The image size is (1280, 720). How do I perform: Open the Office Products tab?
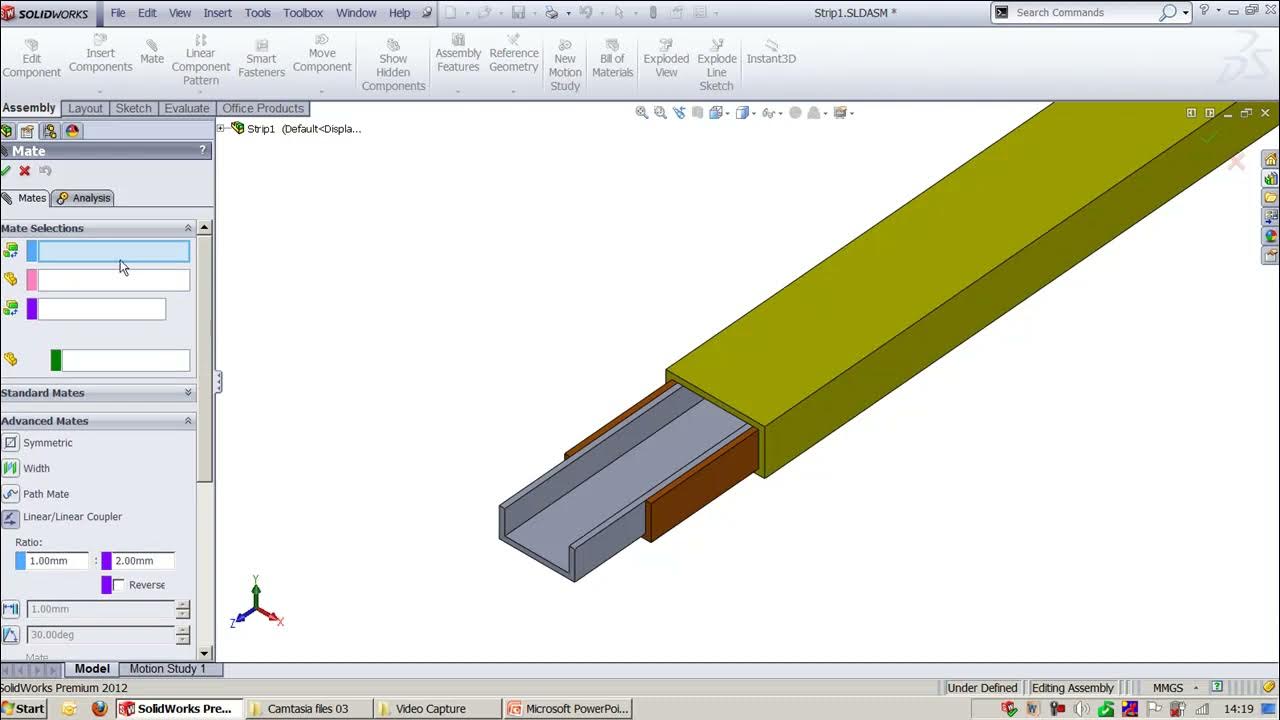[263, 108]
